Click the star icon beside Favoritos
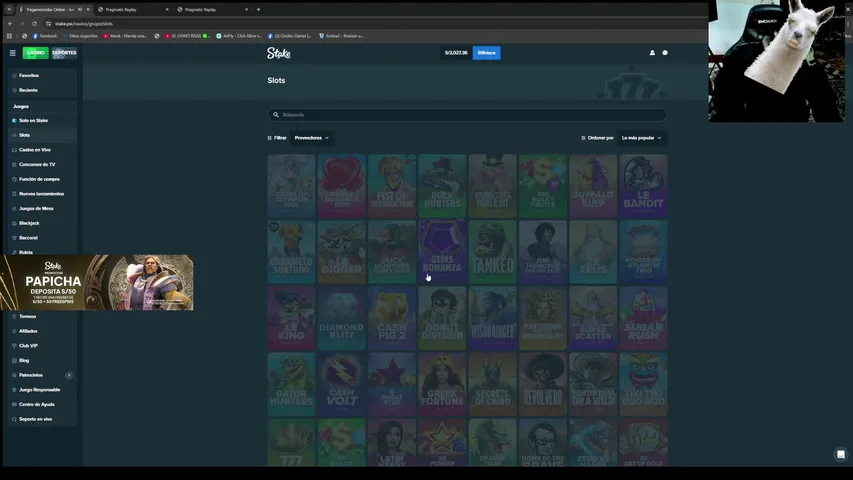Screen dimensions: 853x480 14,76
